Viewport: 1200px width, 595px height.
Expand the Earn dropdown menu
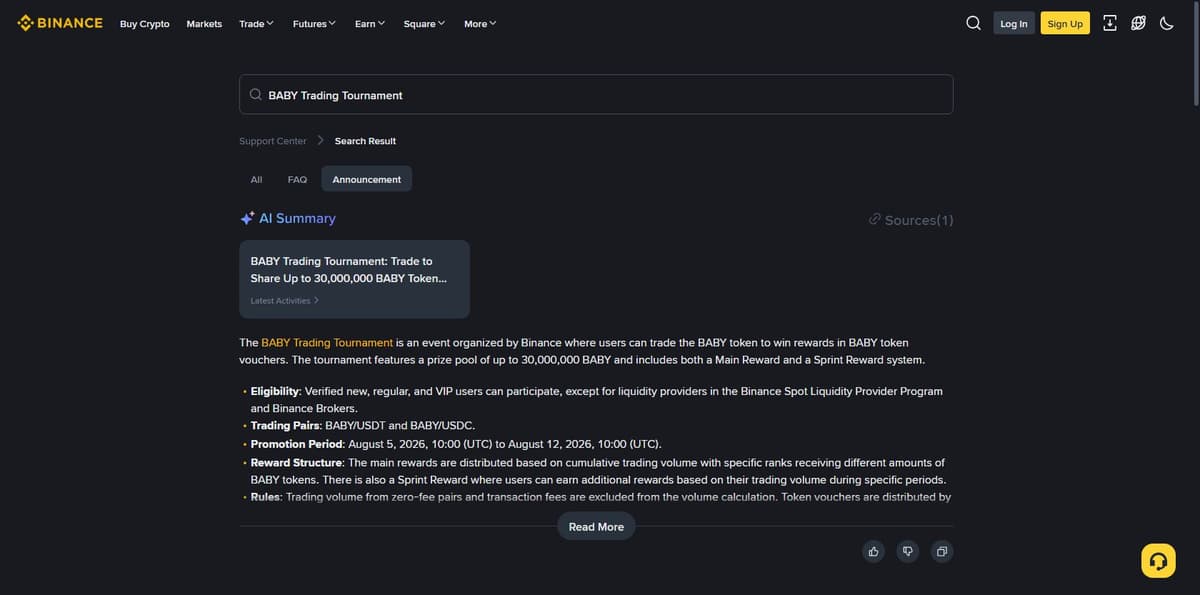(x=370, y=23)
